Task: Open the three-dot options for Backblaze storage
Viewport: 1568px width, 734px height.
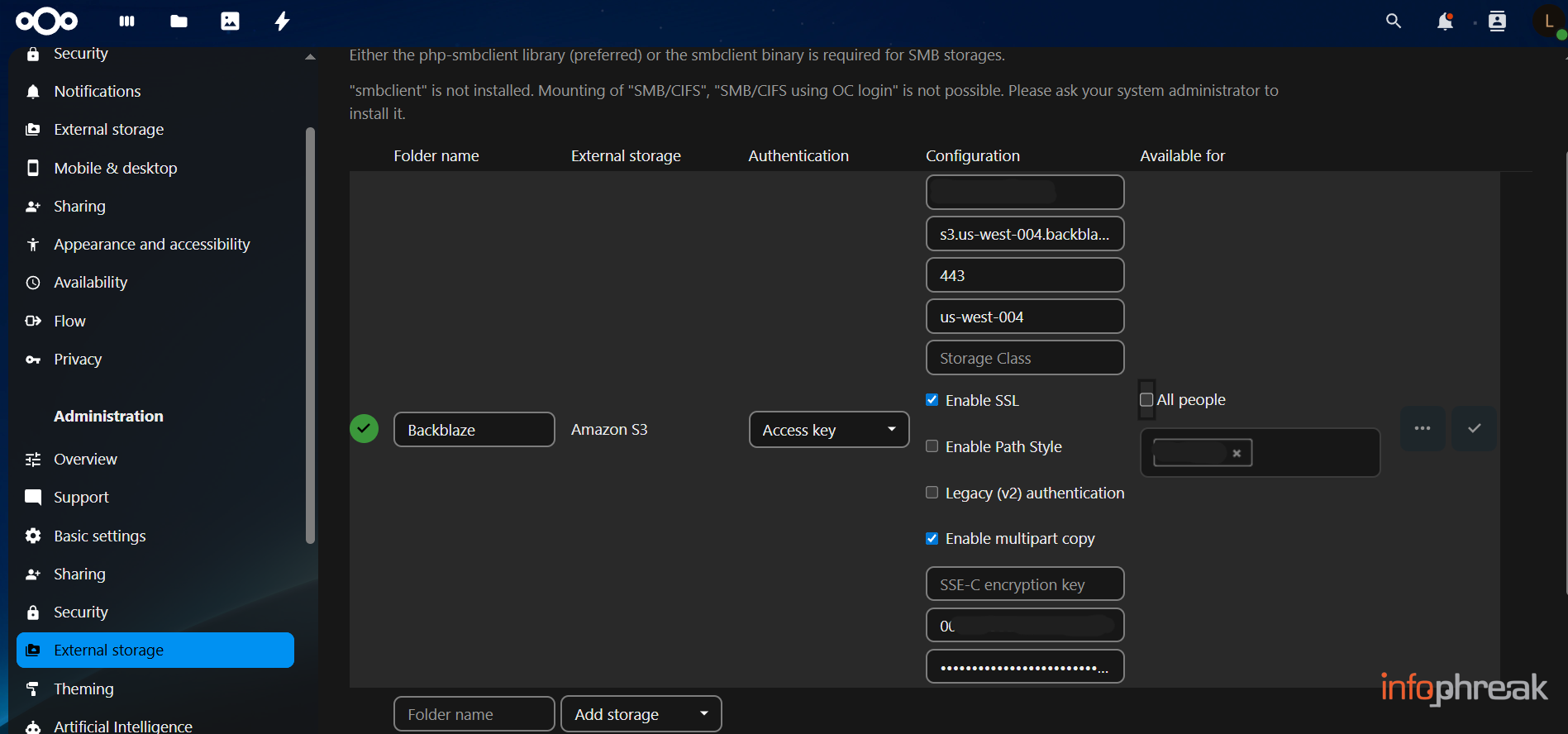Action: click(1423, 428)
